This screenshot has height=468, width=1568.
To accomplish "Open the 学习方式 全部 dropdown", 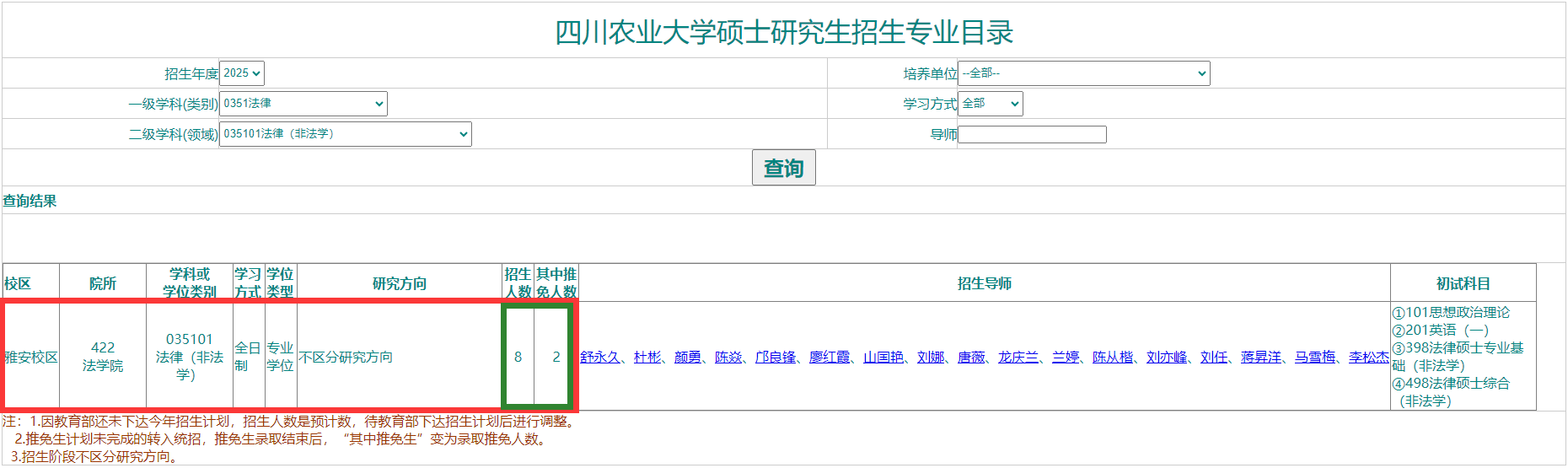I will pyautogui.click(x=990, y=104).
